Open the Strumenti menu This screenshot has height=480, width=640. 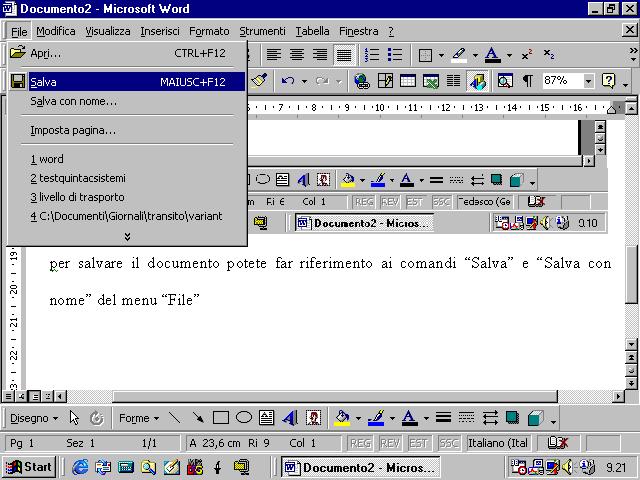tap(262, 31)
